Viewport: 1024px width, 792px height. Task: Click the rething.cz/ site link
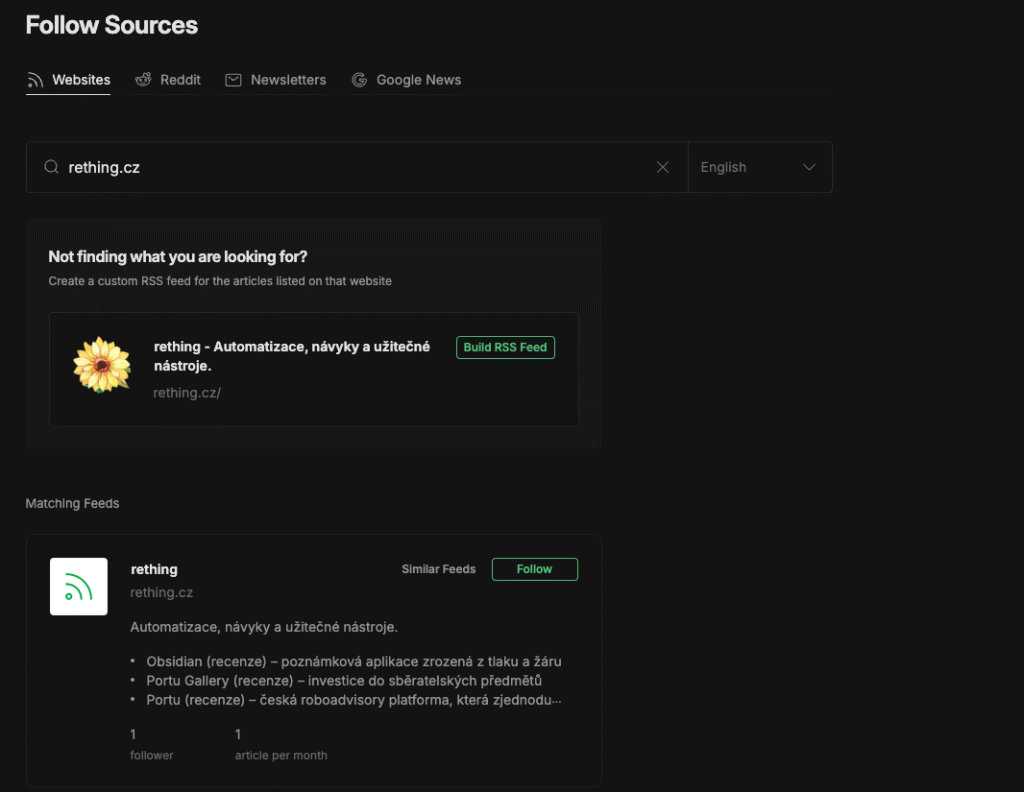[187, 393]
